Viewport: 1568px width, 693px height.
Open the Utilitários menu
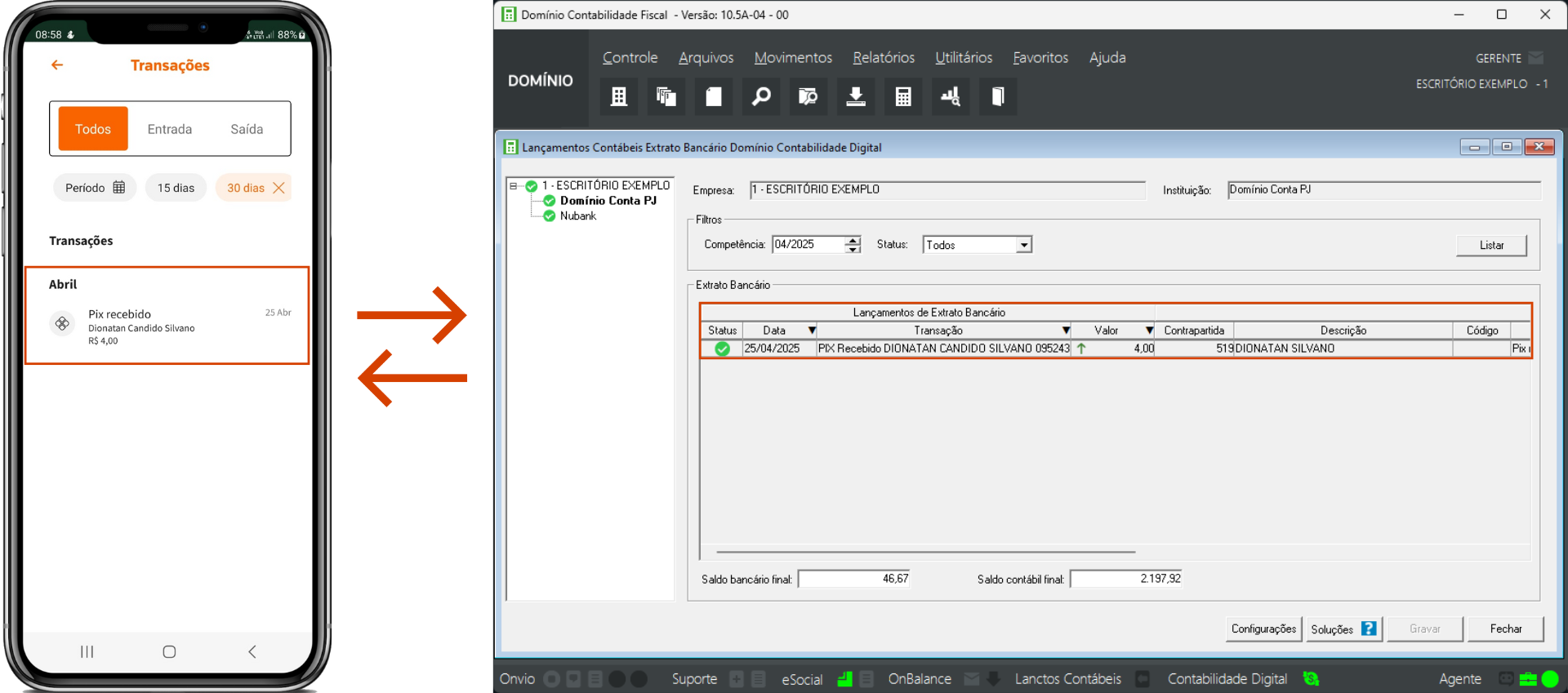[964, 58]
